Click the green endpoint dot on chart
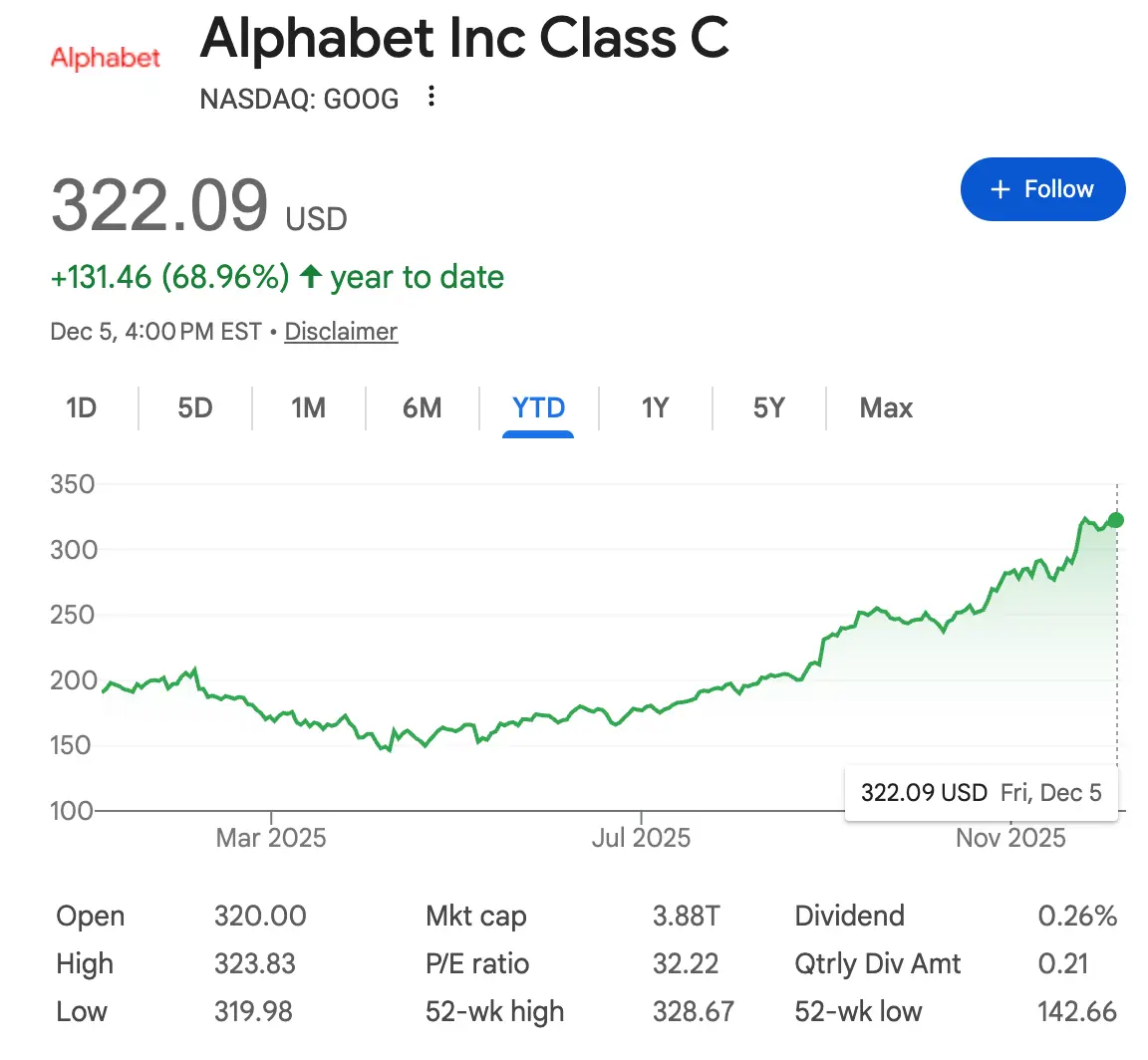The height and width of the screenshot is (1060, 1148). pos(1116,520)
